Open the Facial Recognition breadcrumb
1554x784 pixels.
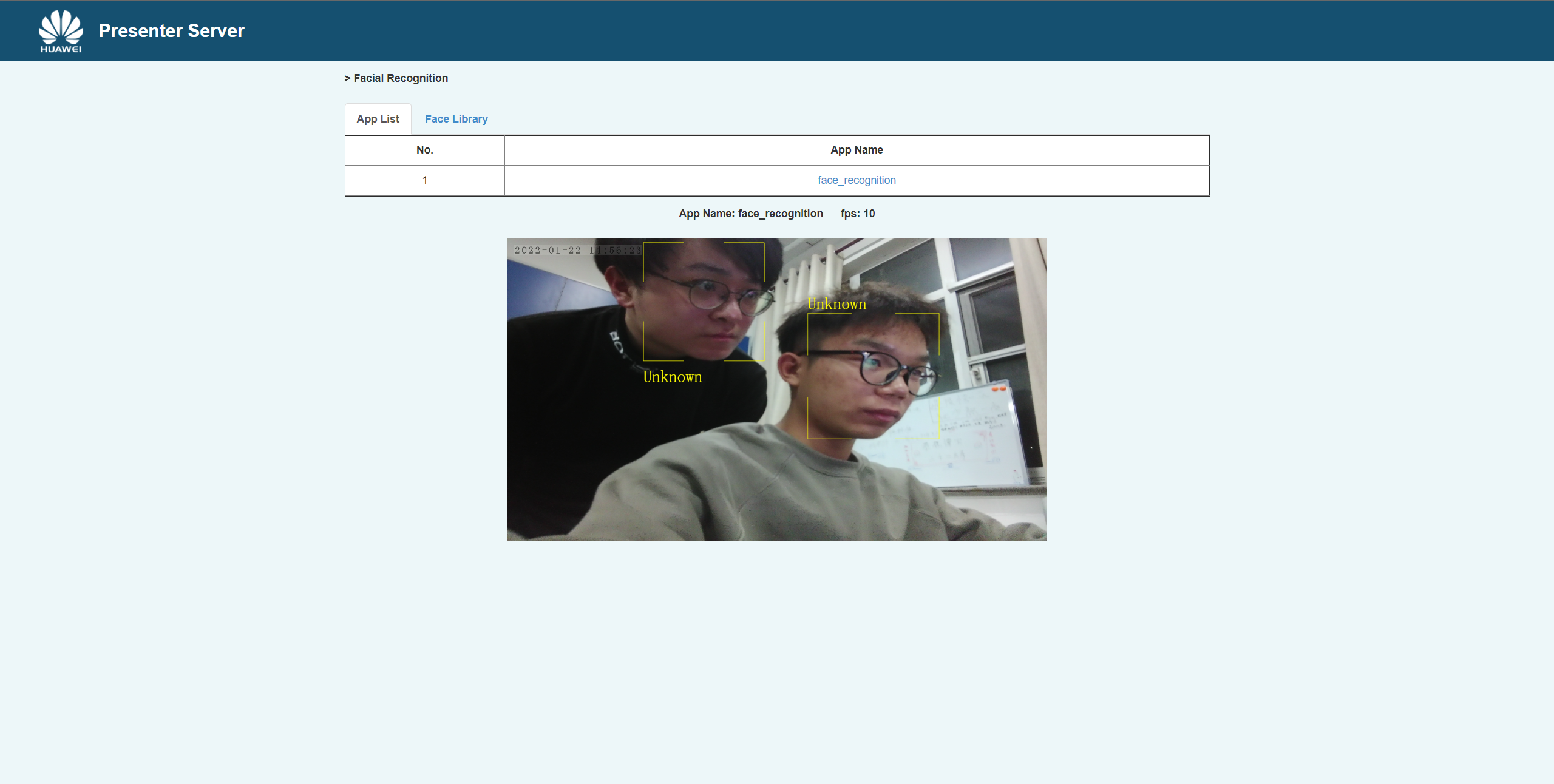401,78
